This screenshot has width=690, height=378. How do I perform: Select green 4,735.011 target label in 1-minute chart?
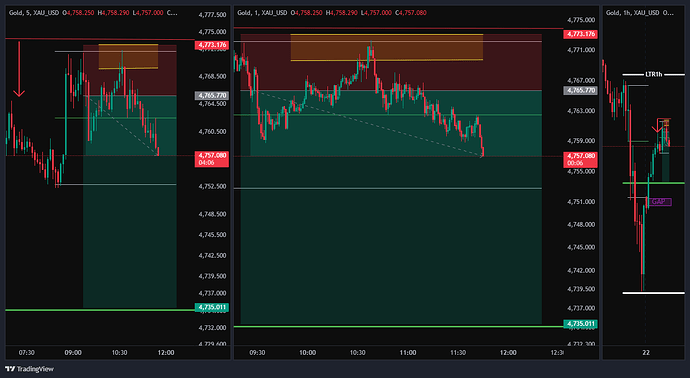coord(580,324)
